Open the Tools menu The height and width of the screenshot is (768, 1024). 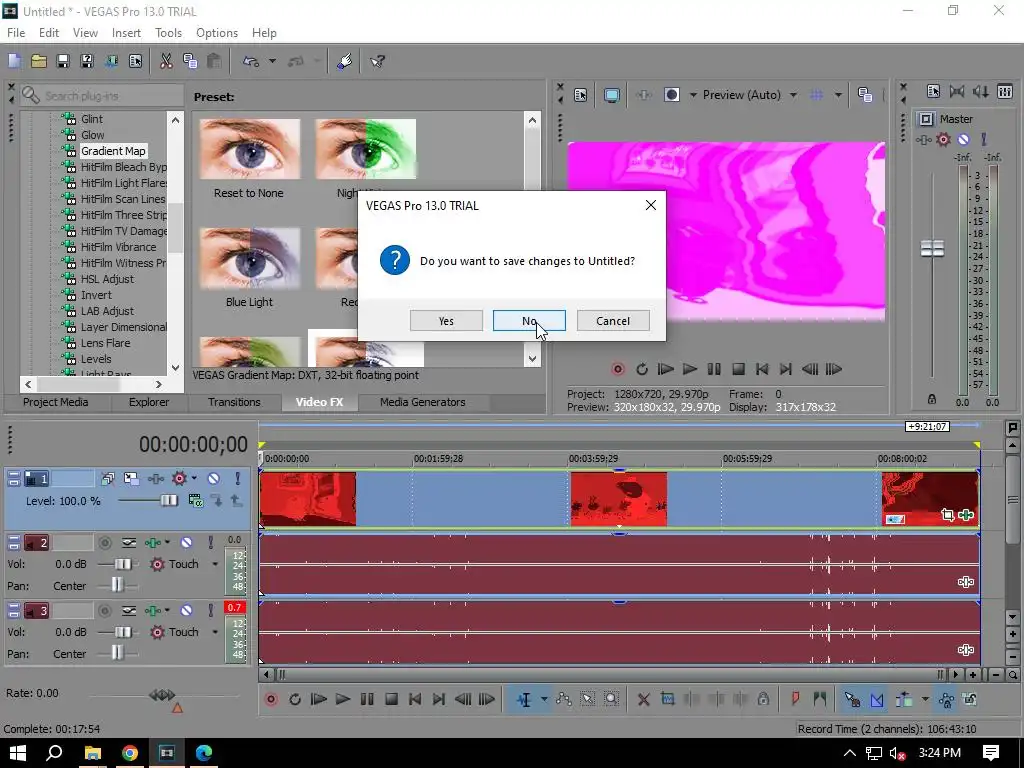point(168,33)
